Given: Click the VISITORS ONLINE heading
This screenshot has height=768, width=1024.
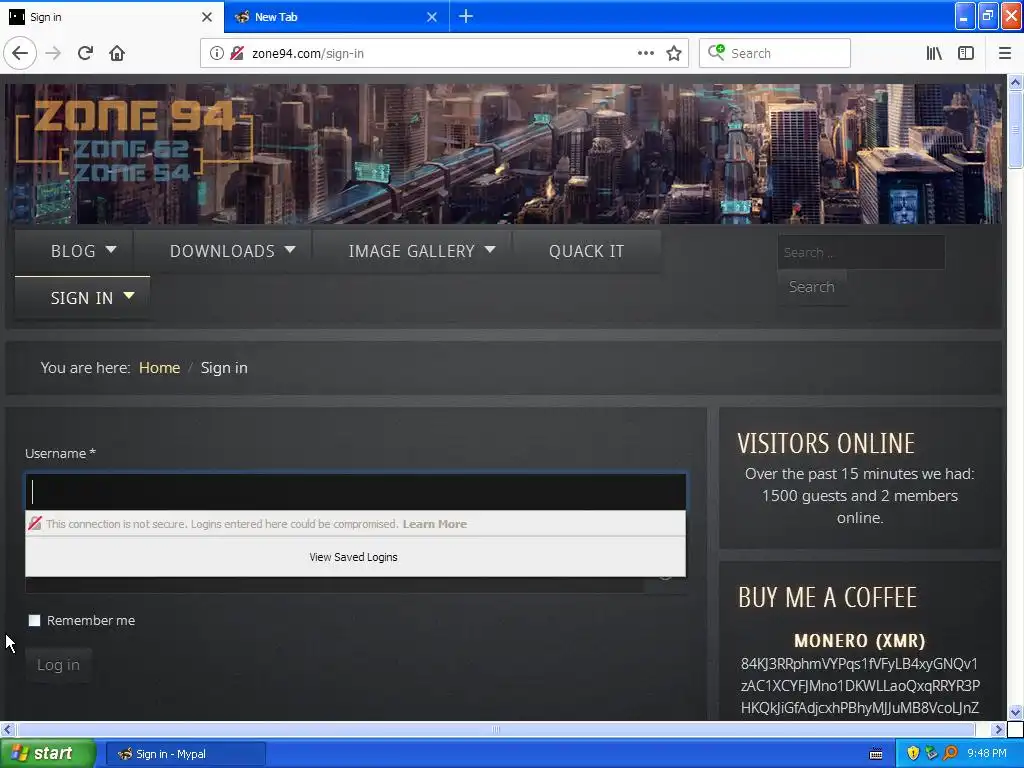Looking at the screenshot, I should click(826, 443).
